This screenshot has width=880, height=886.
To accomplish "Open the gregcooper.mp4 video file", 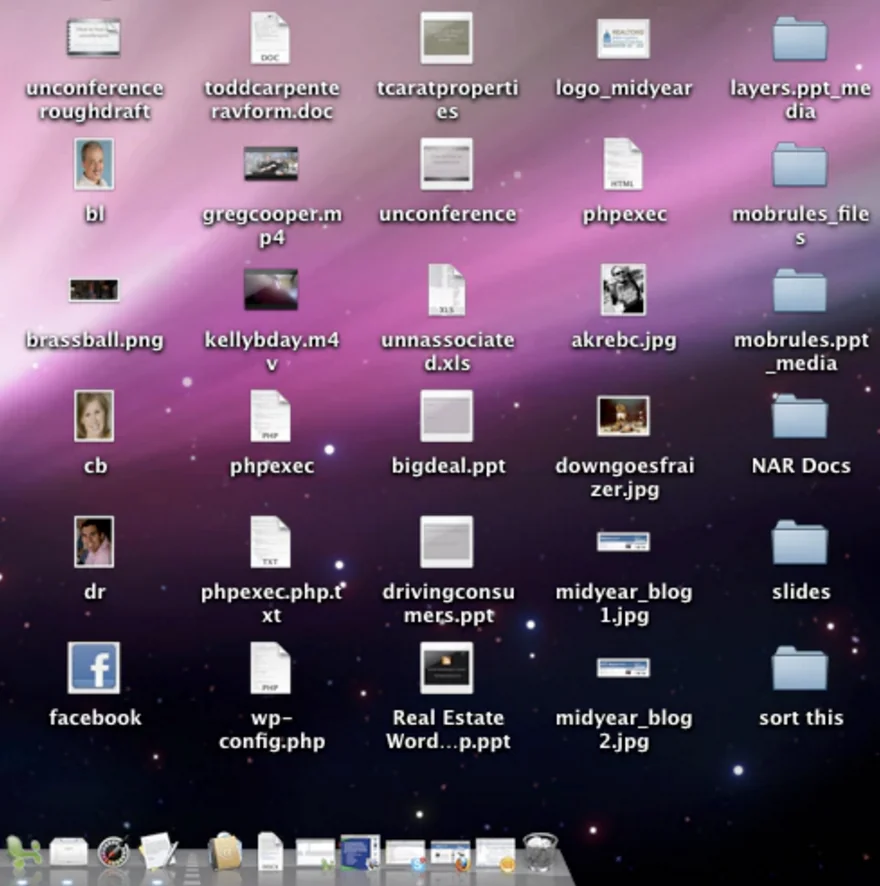I will click(270, 163).
